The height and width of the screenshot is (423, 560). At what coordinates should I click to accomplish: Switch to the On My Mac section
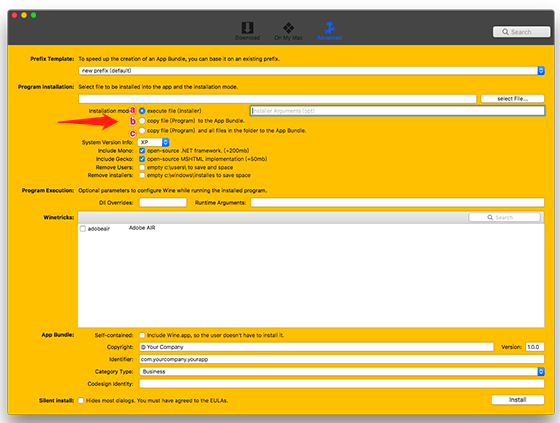(x=288, y=31)
